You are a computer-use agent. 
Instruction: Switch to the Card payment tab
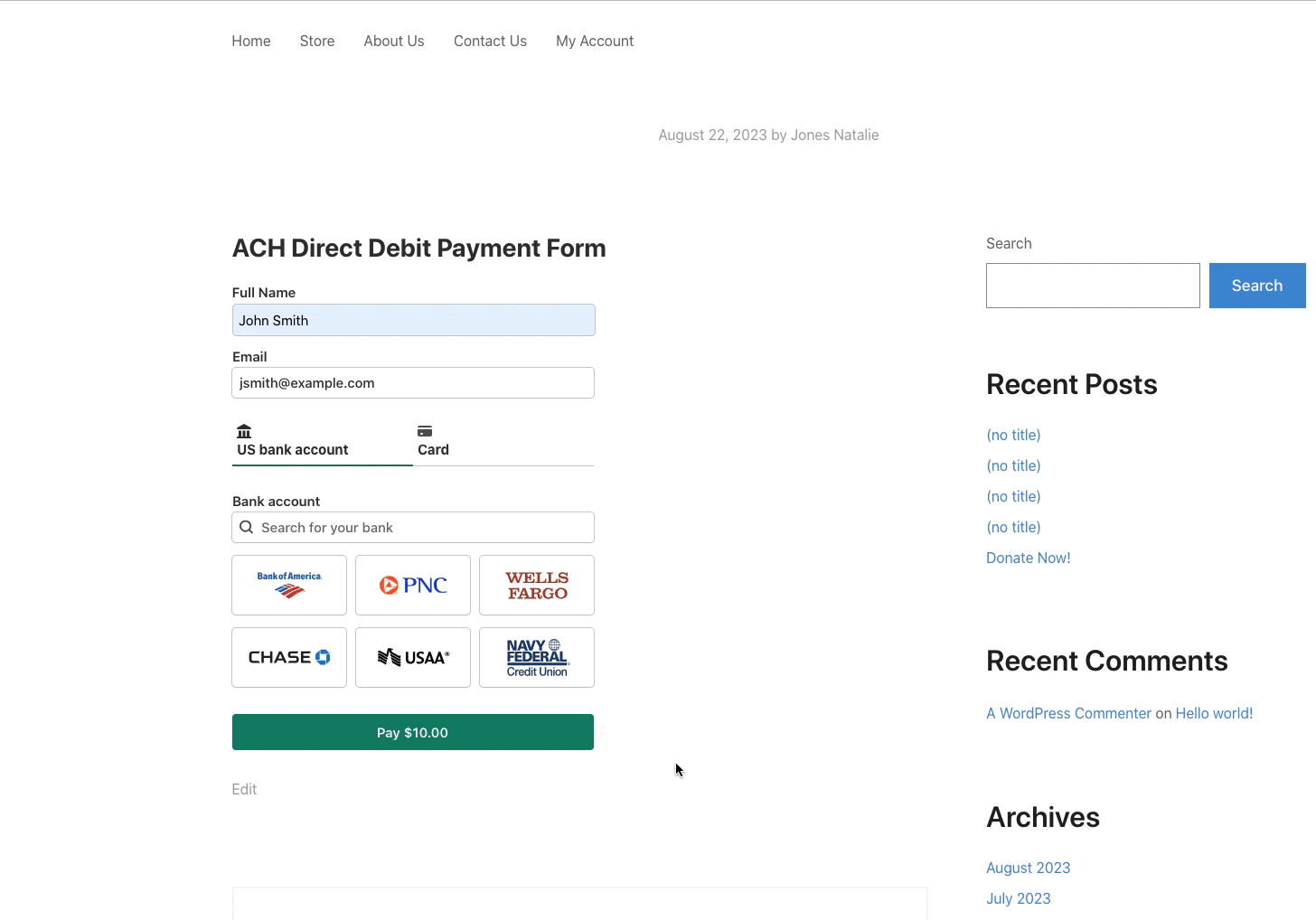(x=503, y=443)
